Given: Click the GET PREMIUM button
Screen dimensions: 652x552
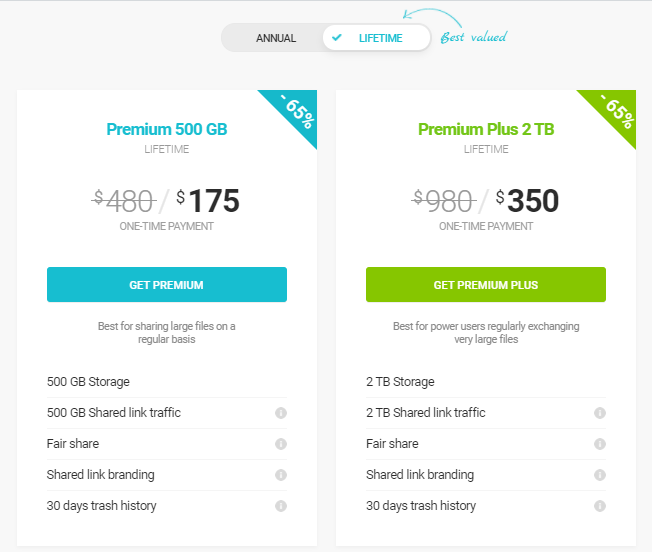Looking at the screenshot, I should 167,284.
